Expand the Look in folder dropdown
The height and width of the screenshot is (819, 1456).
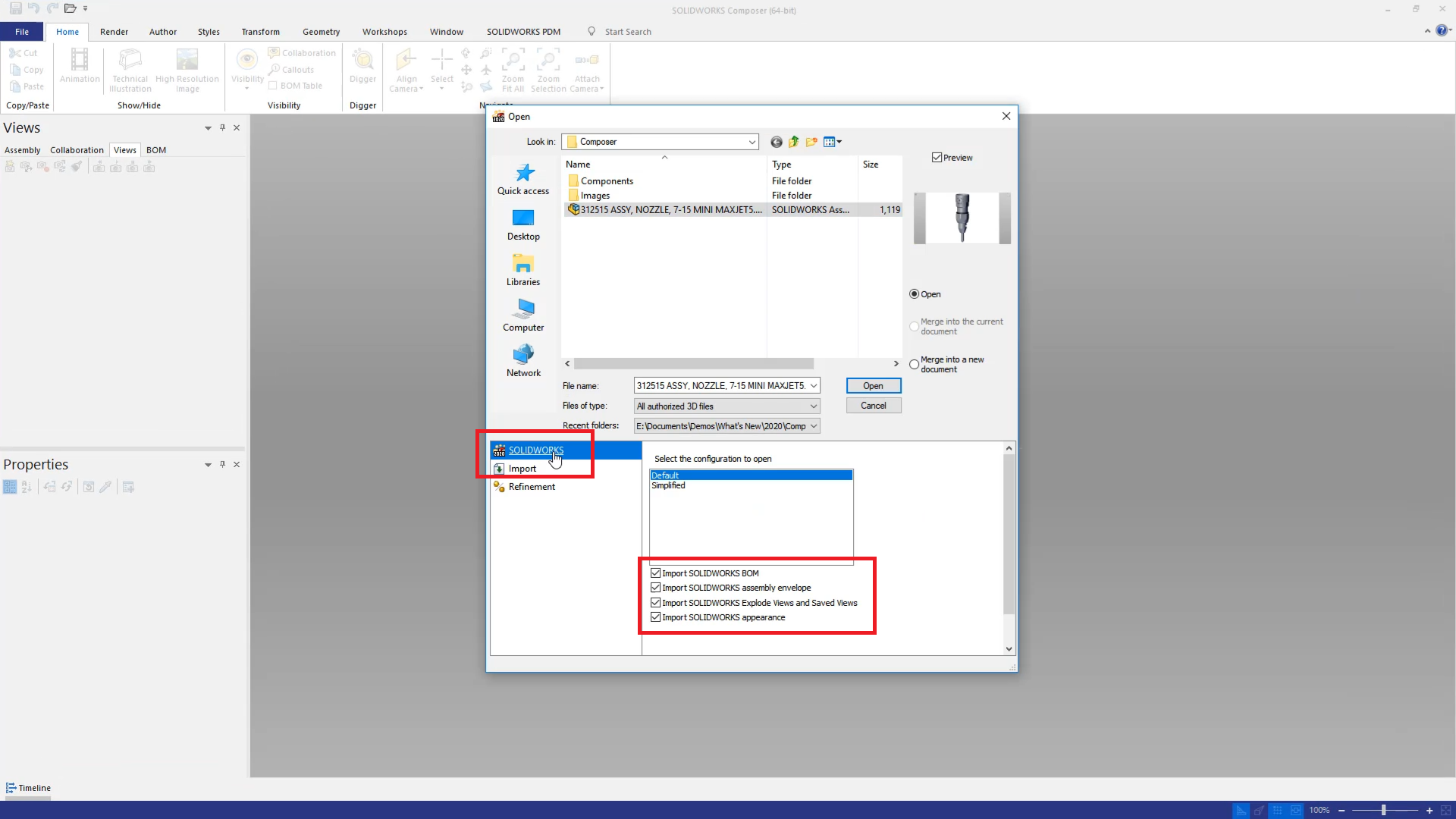click(752, 142)
